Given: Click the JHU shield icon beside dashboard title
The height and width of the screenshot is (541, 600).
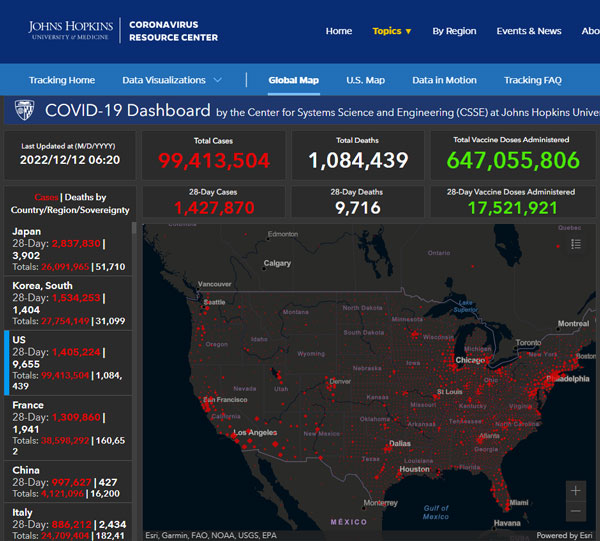Looking at the screenshot, I should click(23, 110).
